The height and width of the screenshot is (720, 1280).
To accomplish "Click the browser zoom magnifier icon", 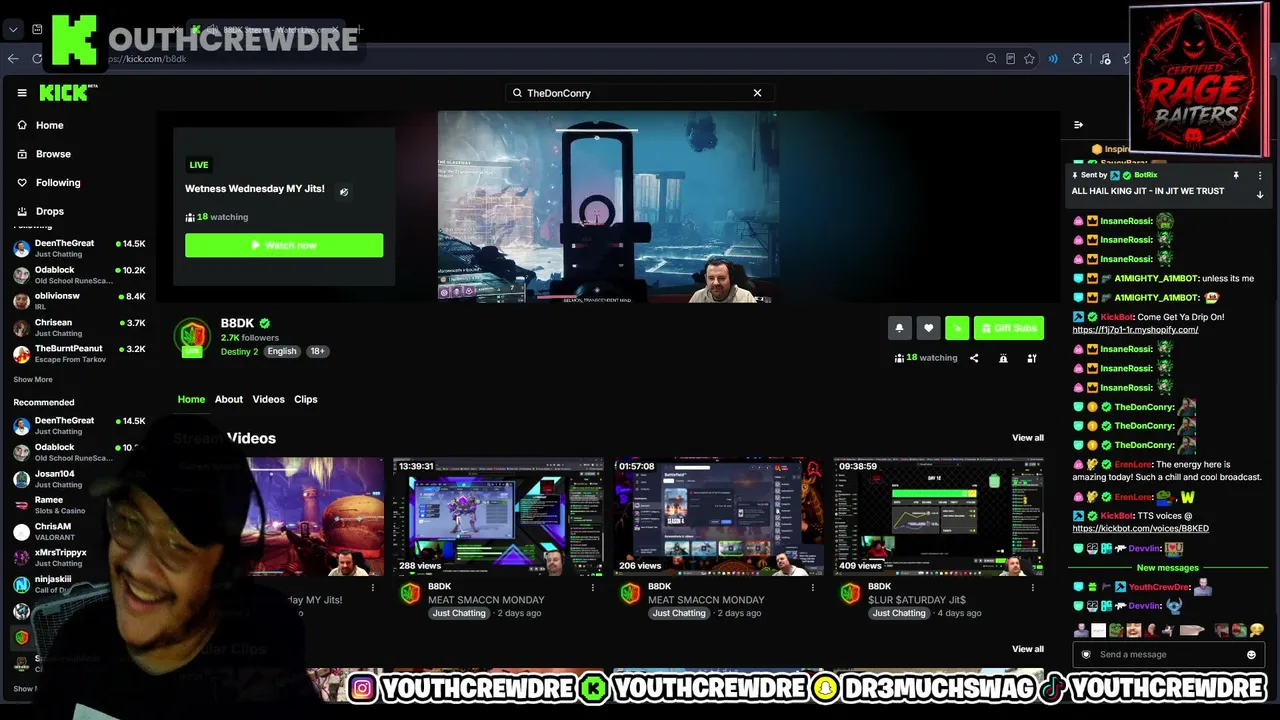I will pos(991,59).
